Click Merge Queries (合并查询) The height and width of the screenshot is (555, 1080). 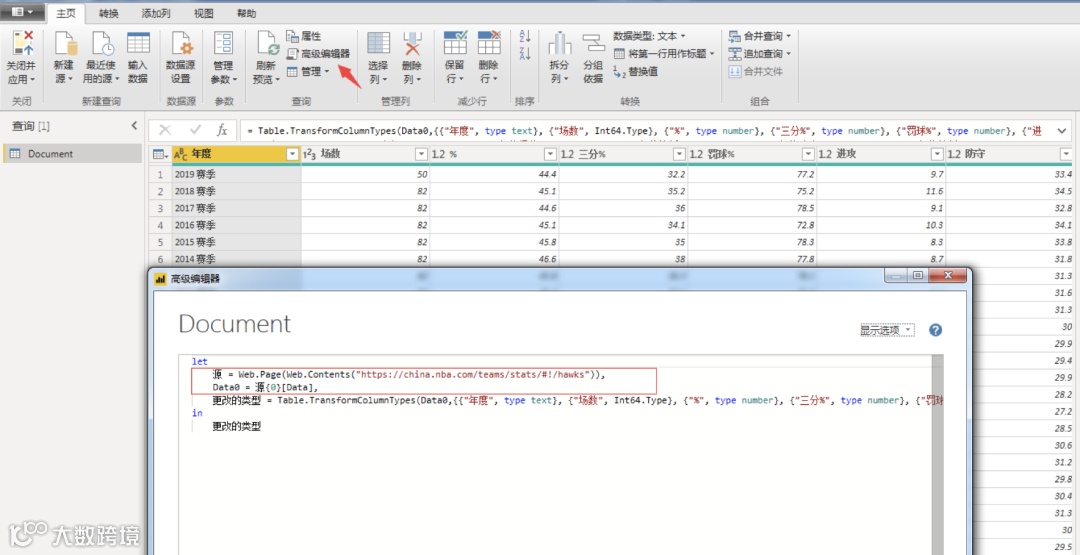coord(760,36)
